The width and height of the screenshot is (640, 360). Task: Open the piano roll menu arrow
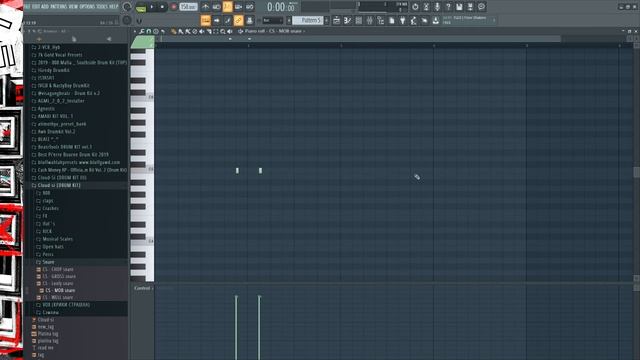[x=135, y=31]
